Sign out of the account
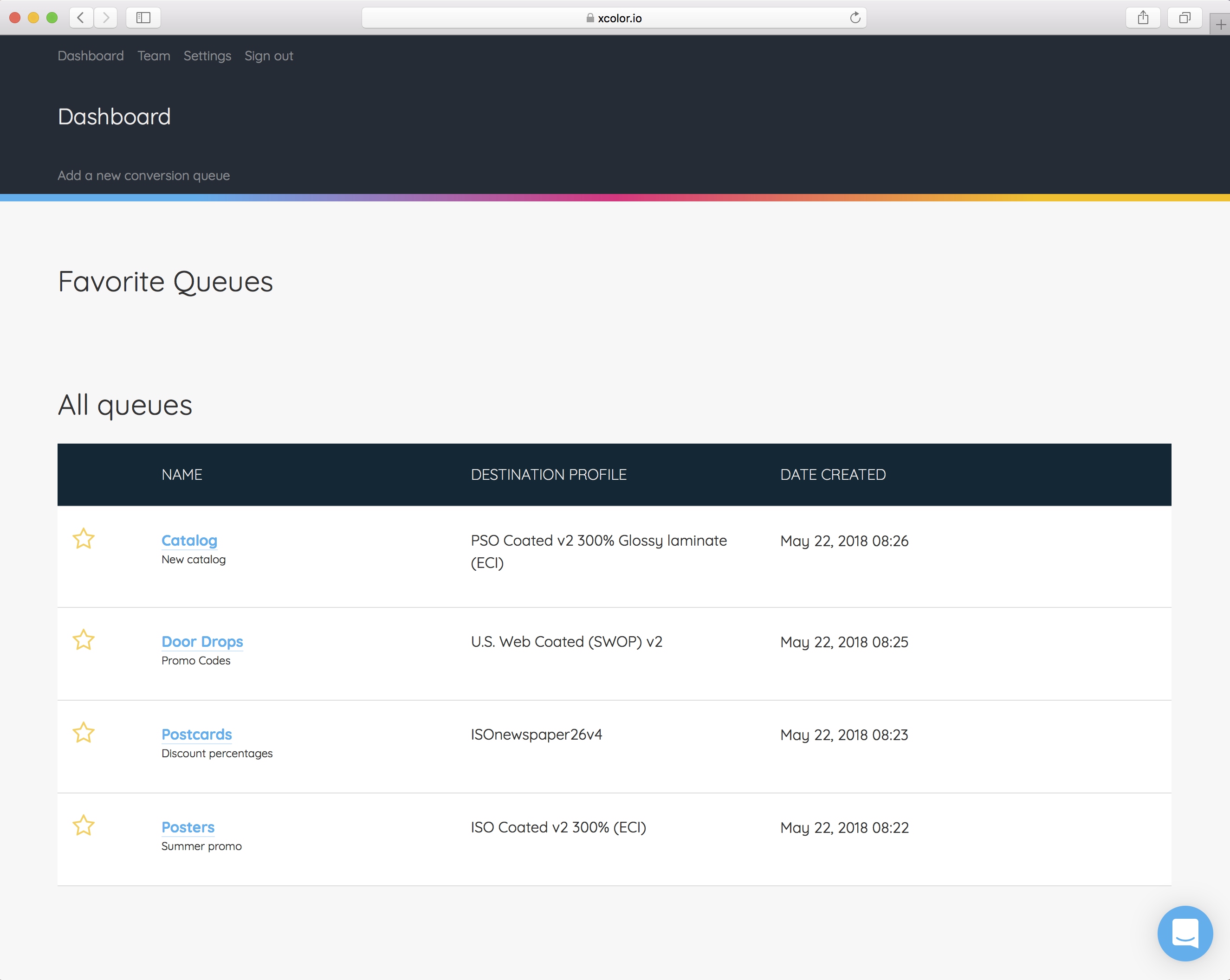Viewport: 1230px width, 980px height. click(269, 56)
